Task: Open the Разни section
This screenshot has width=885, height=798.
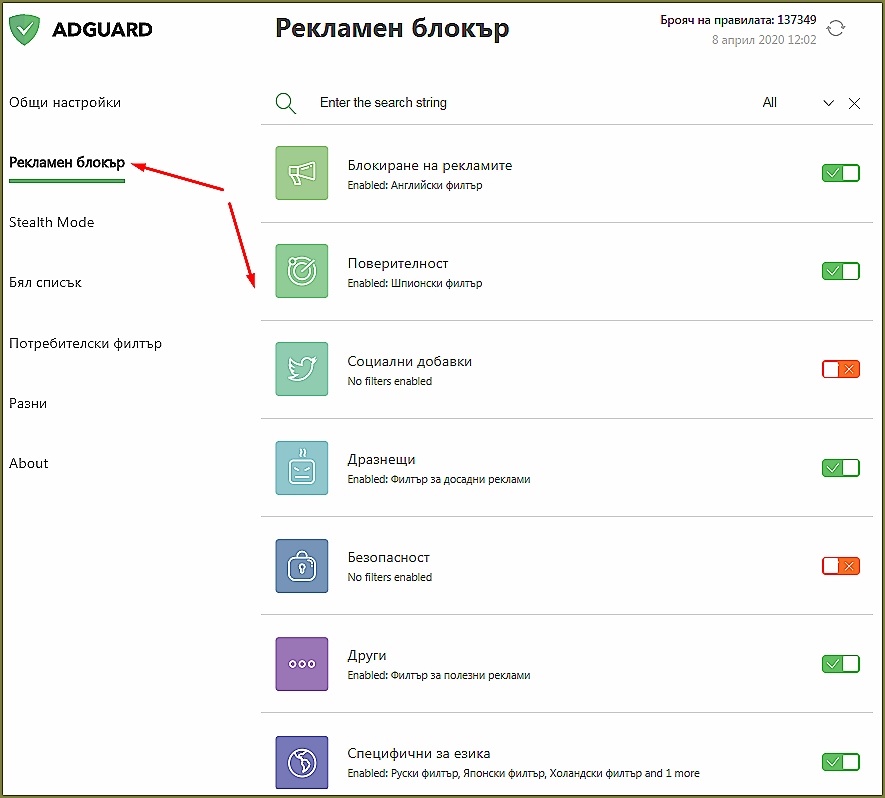Action: (28, 404)
